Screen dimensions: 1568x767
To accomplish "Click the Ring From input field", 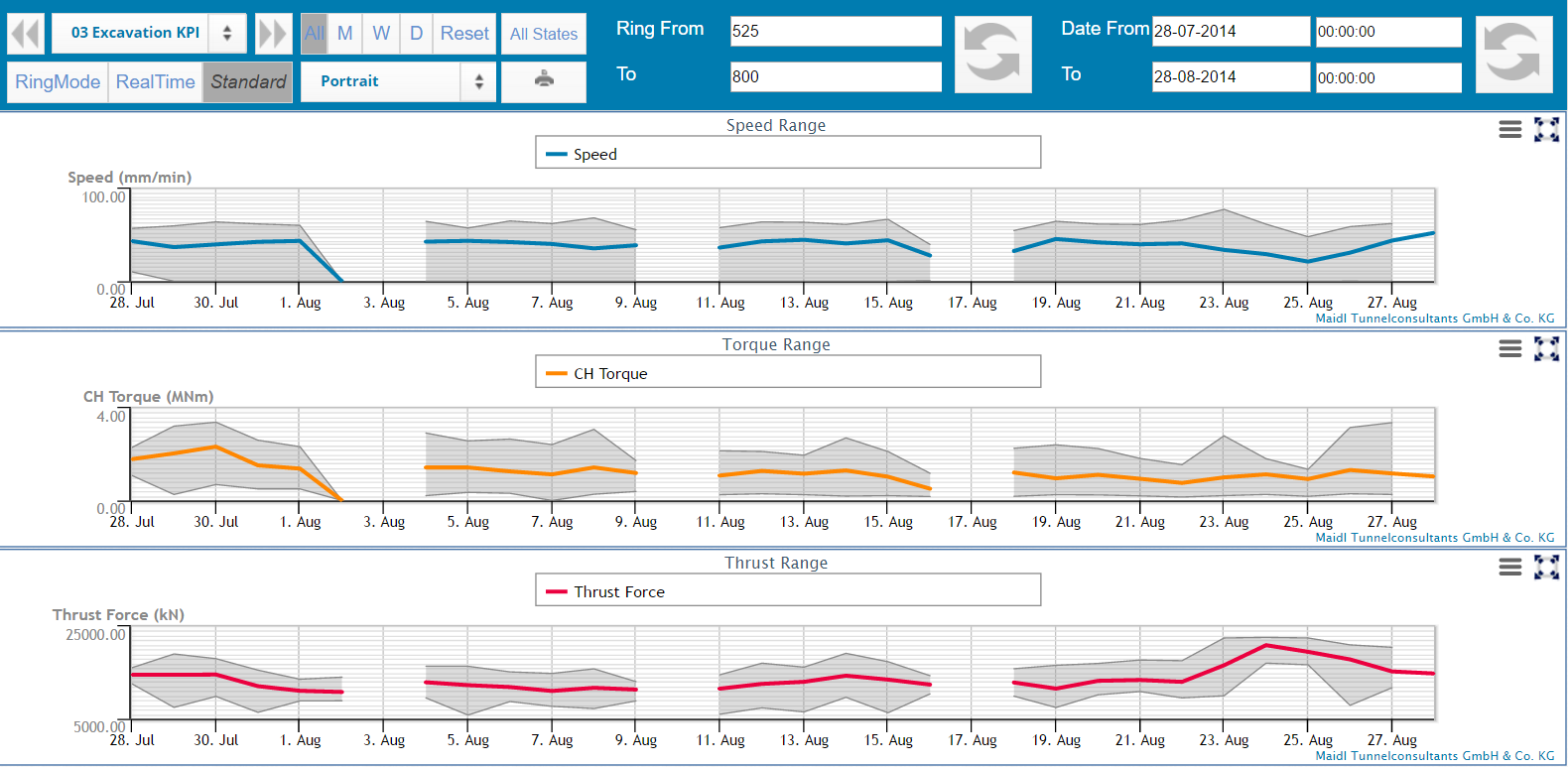I will tap(836, 31).
